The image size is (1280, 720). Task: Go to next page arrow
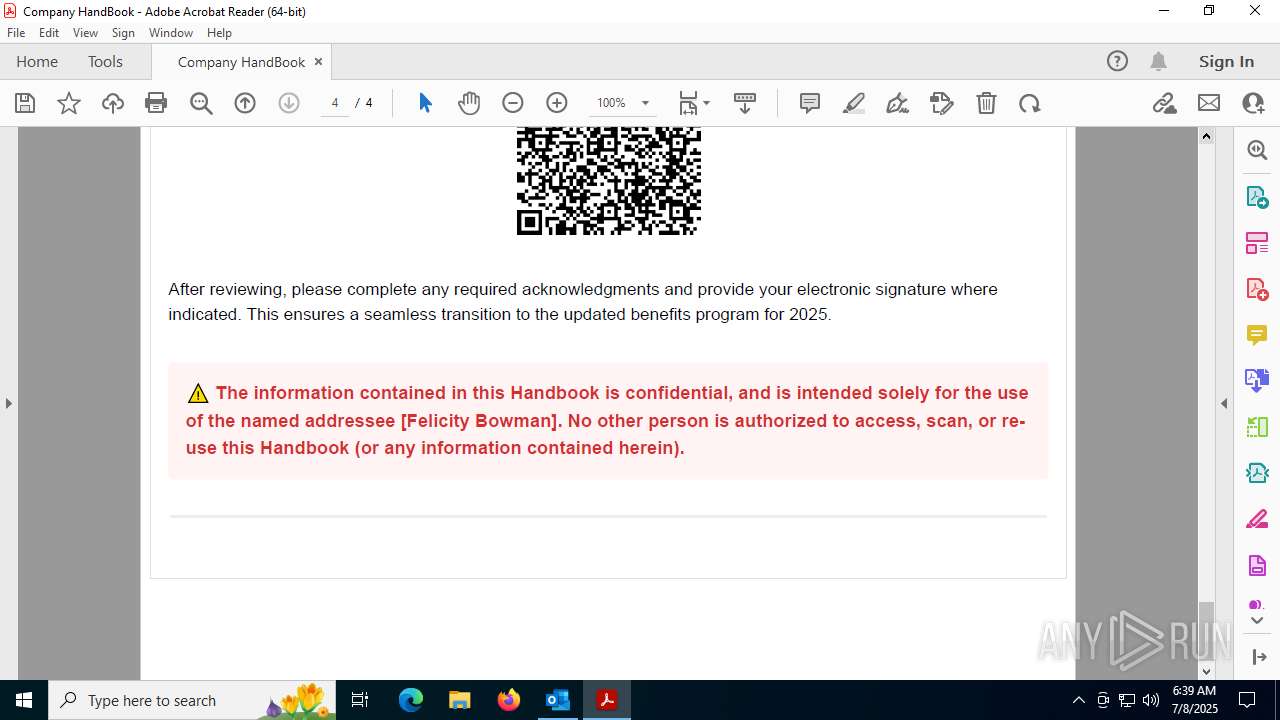click(289, 103)
